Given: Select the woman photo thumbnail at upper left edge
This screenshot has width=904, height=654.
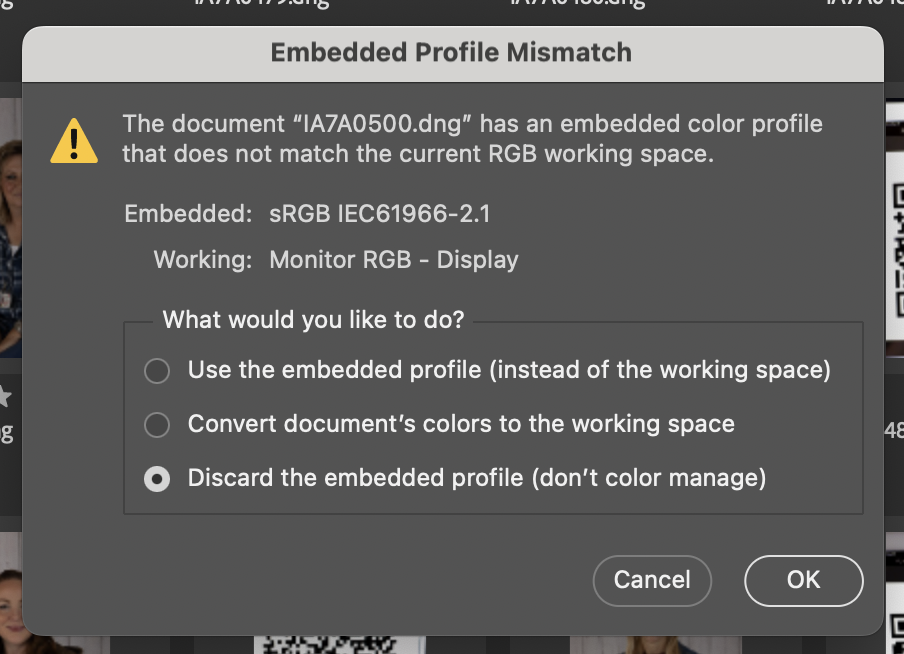Looking at the screenshot, I should [10, 228].
